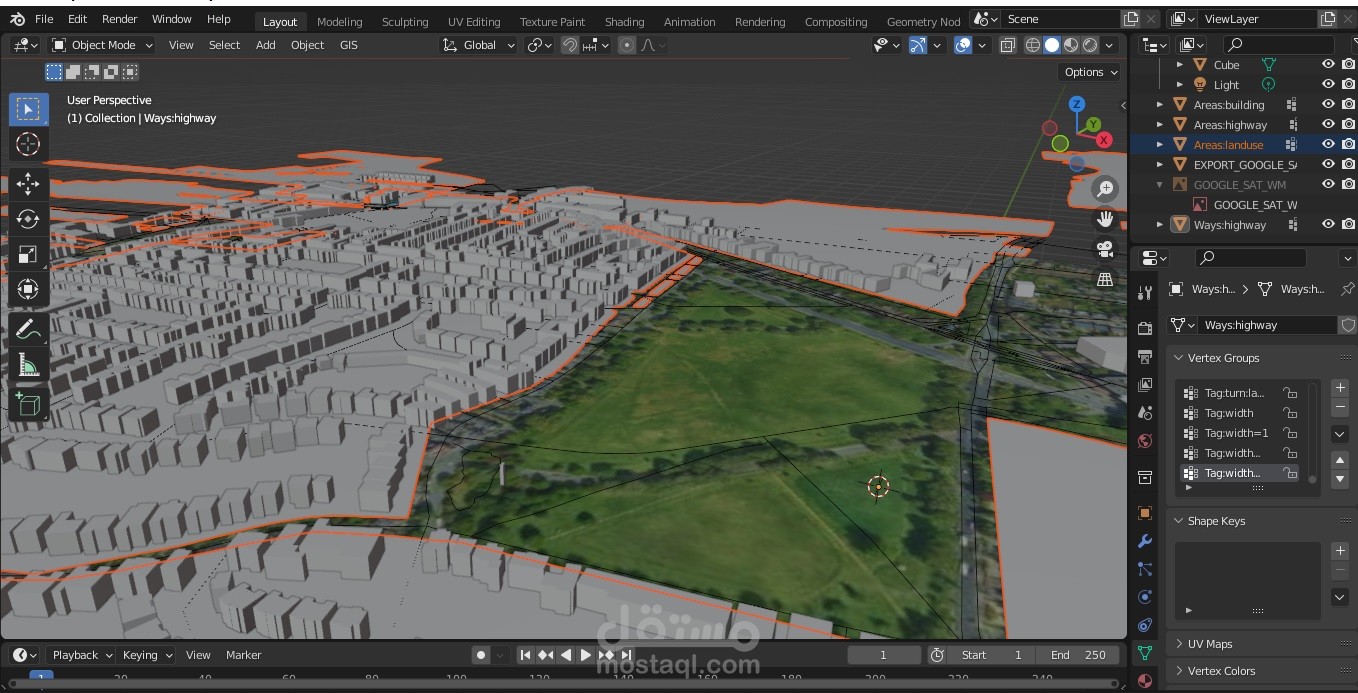Disable viewport visibility of Ways:highway

pyautogui.click(x=1329, y=224)
